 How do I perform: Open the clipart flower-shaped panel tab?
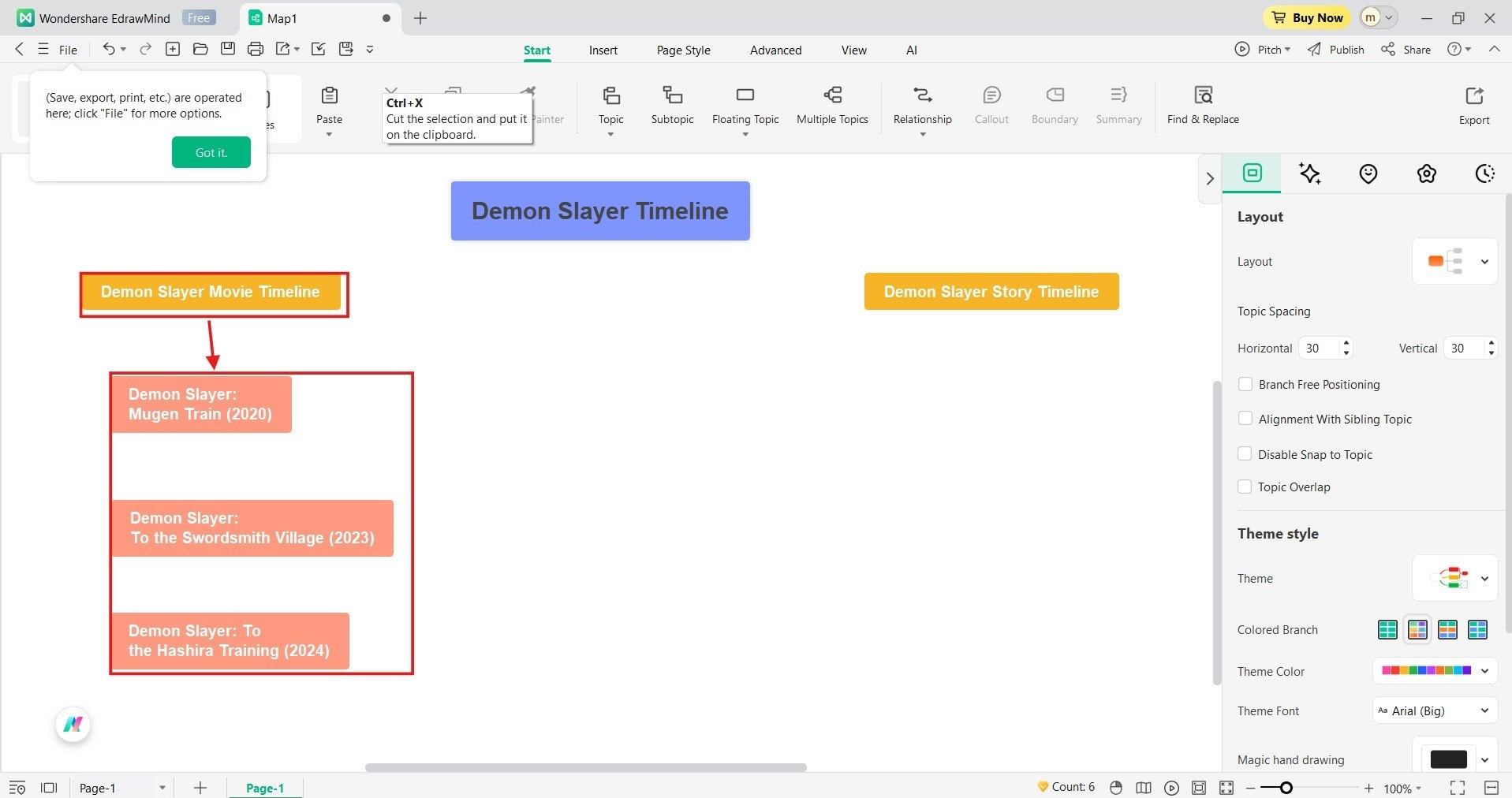1427,173
